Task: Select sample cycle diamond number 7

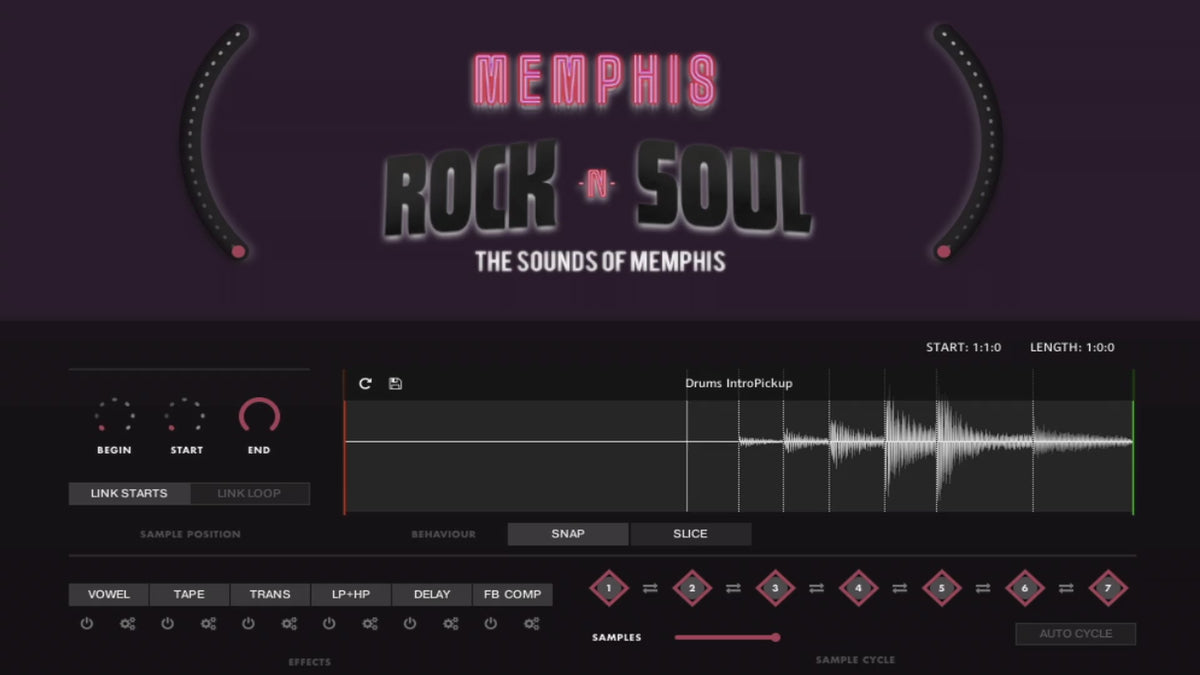Action: pyautogui.click(x=1107, y=589)
